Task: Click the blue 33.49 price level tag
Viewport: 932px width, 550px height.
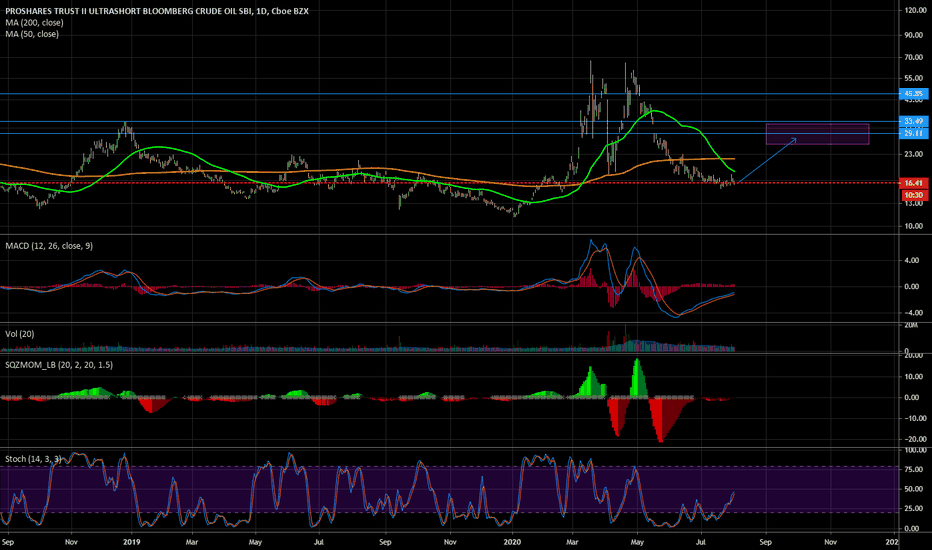Action: coord(914,121)
